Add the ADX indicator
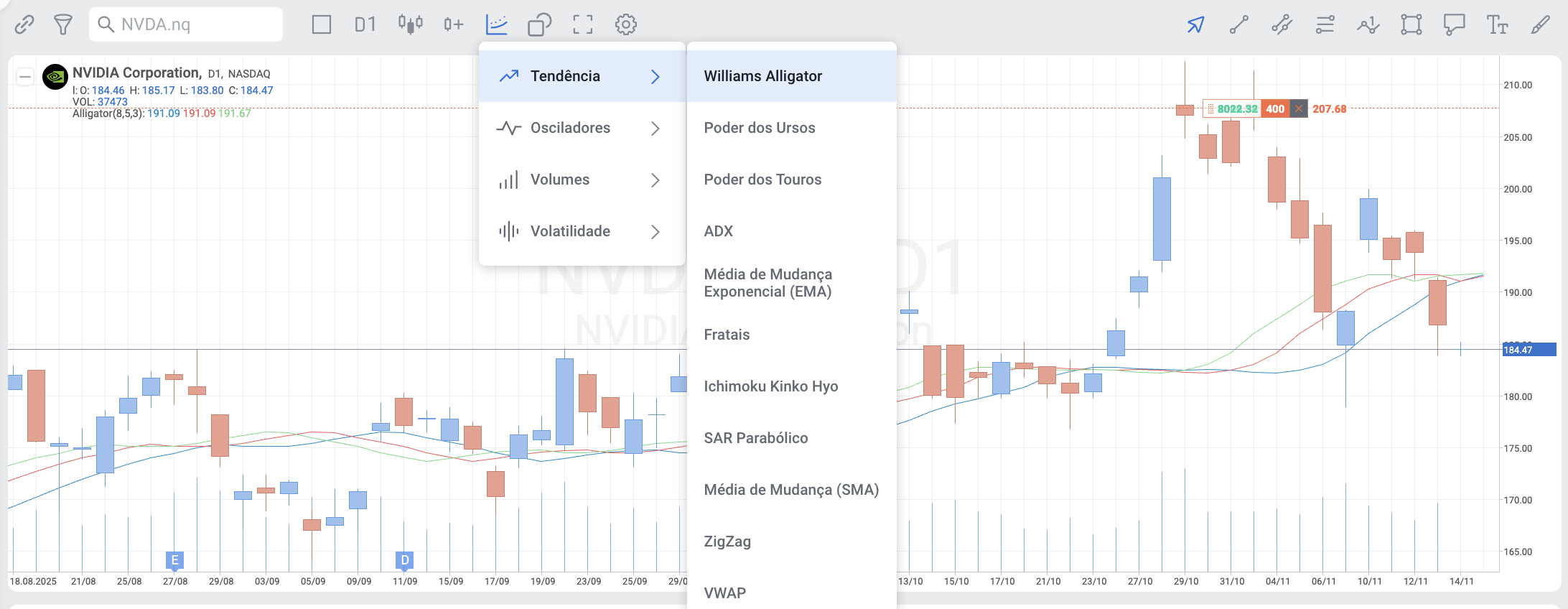The height and width of the screenshot is (609, 1568). click(792, 231)
